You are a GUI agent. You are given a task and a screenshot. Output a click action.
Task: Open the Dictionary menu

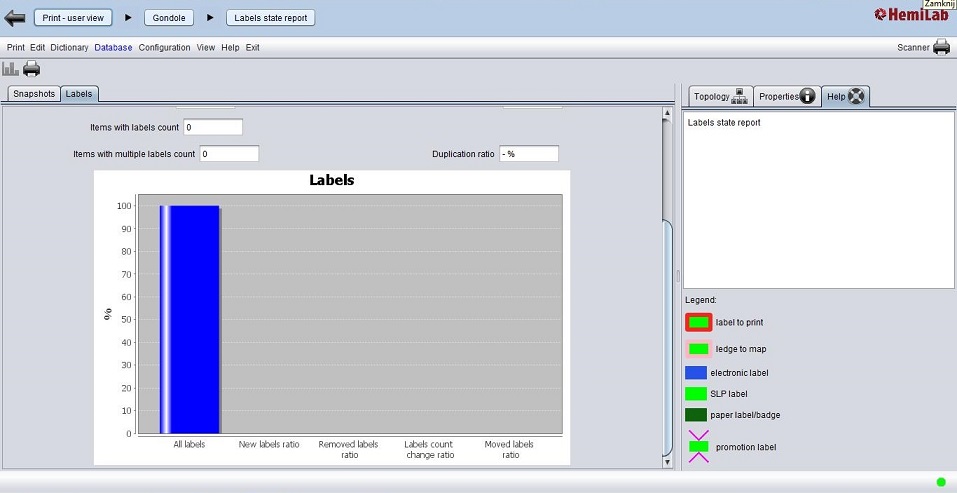click(69, 47)
